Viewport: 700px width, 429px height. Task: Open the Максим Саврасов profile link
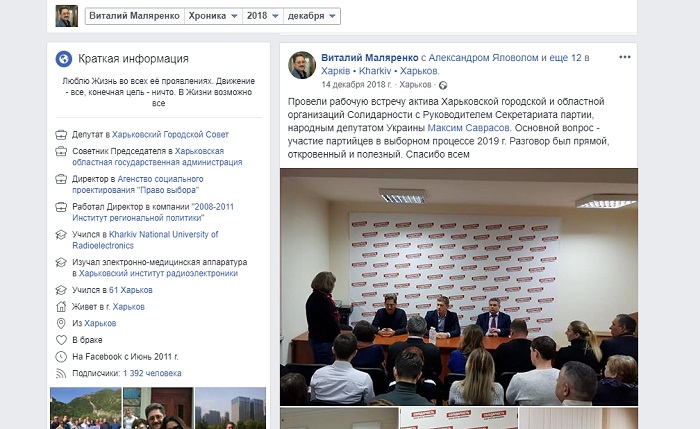pyautogui.click(x=468, y=128)
